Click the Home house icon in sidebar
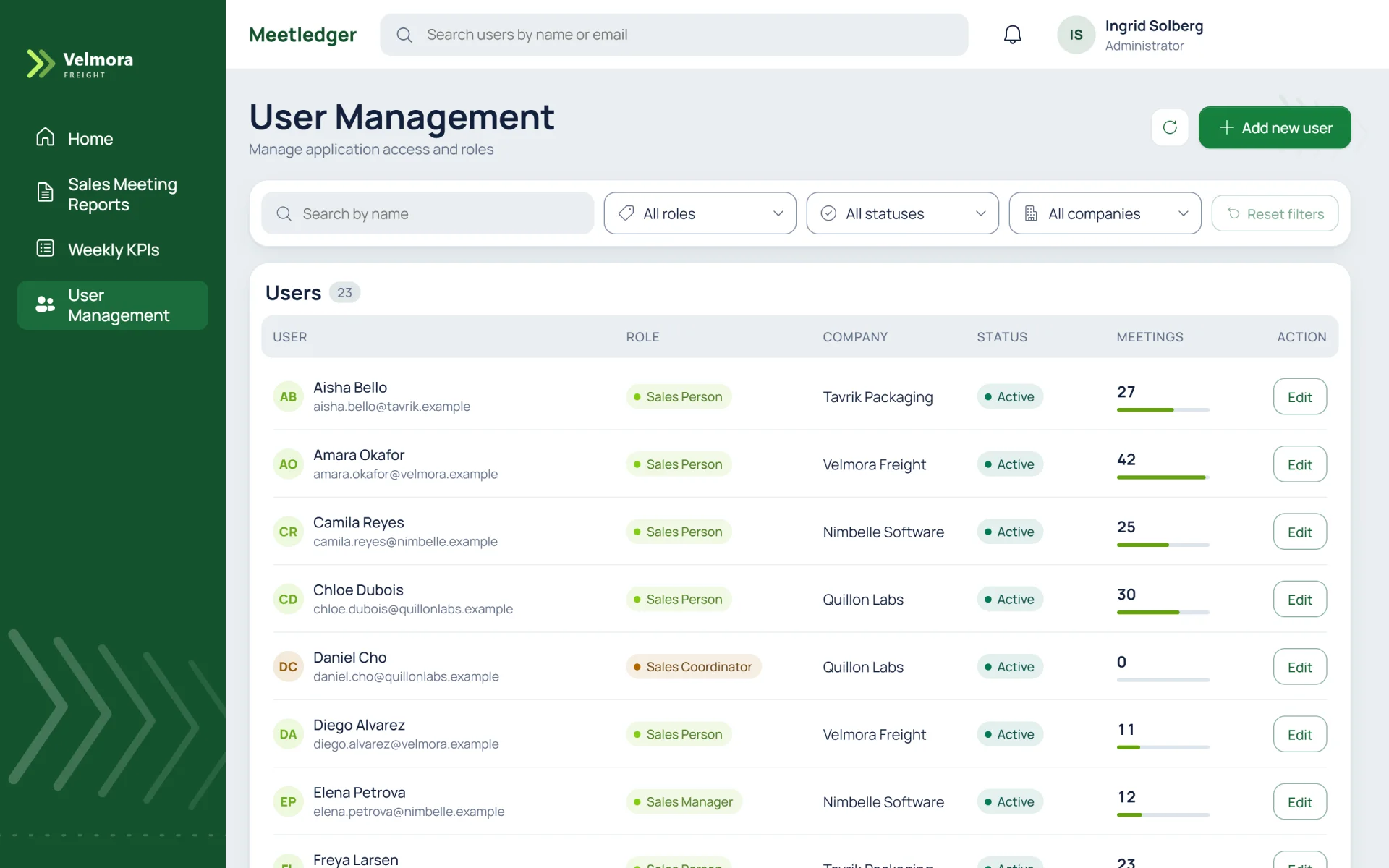1389x868 pixels. click(x=46, y=137)
